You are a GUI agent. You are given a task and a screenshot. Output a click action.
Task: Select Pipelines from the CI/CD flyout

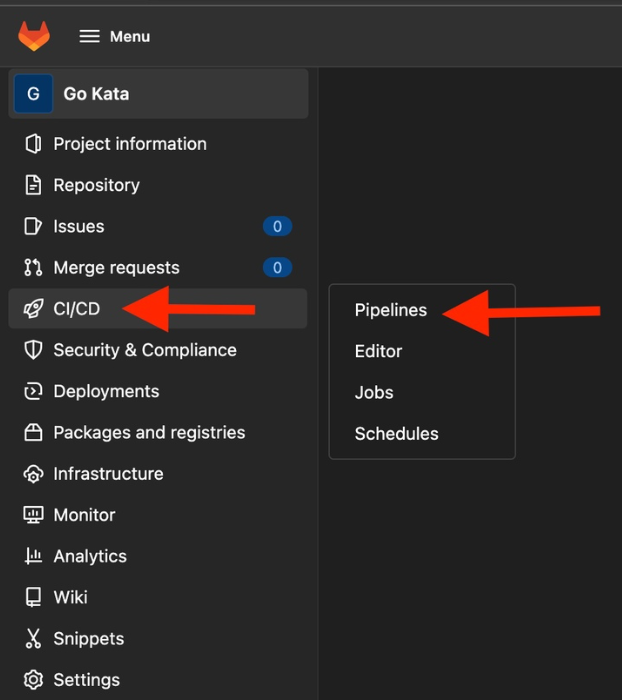(390, 310)
